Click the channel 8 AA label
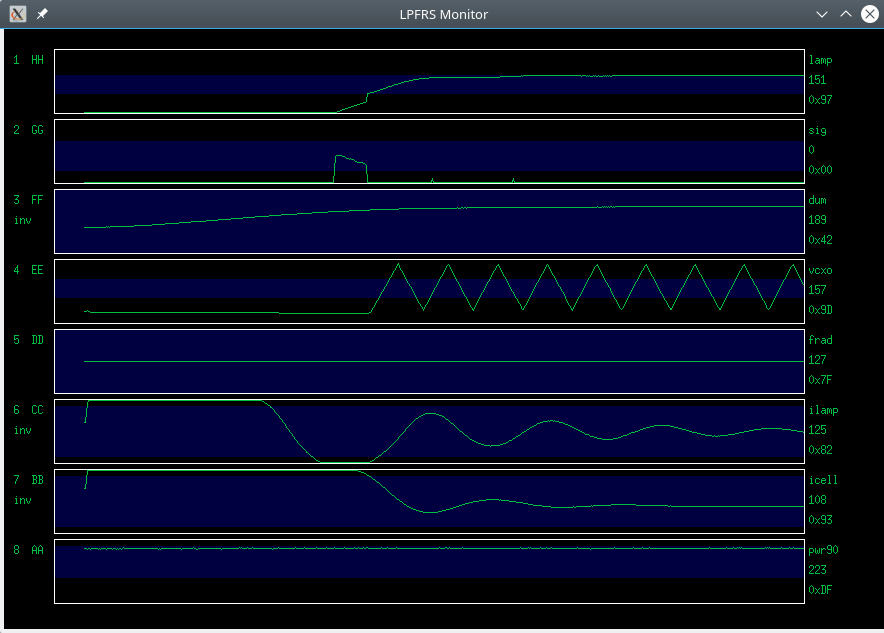Image resolution: width=884 pixels, height=633 pixels. click(x=28, y=550)
